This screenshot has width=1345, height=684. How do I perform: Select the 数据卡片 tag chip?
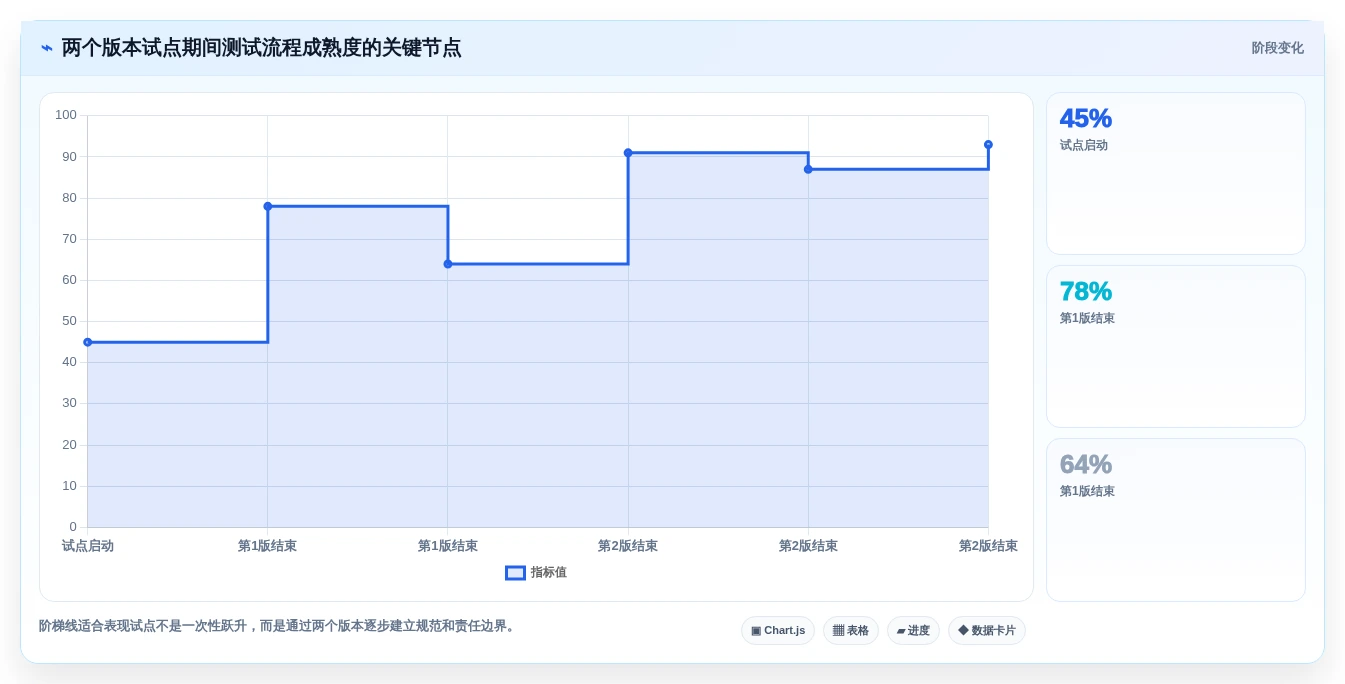point(987,631)
